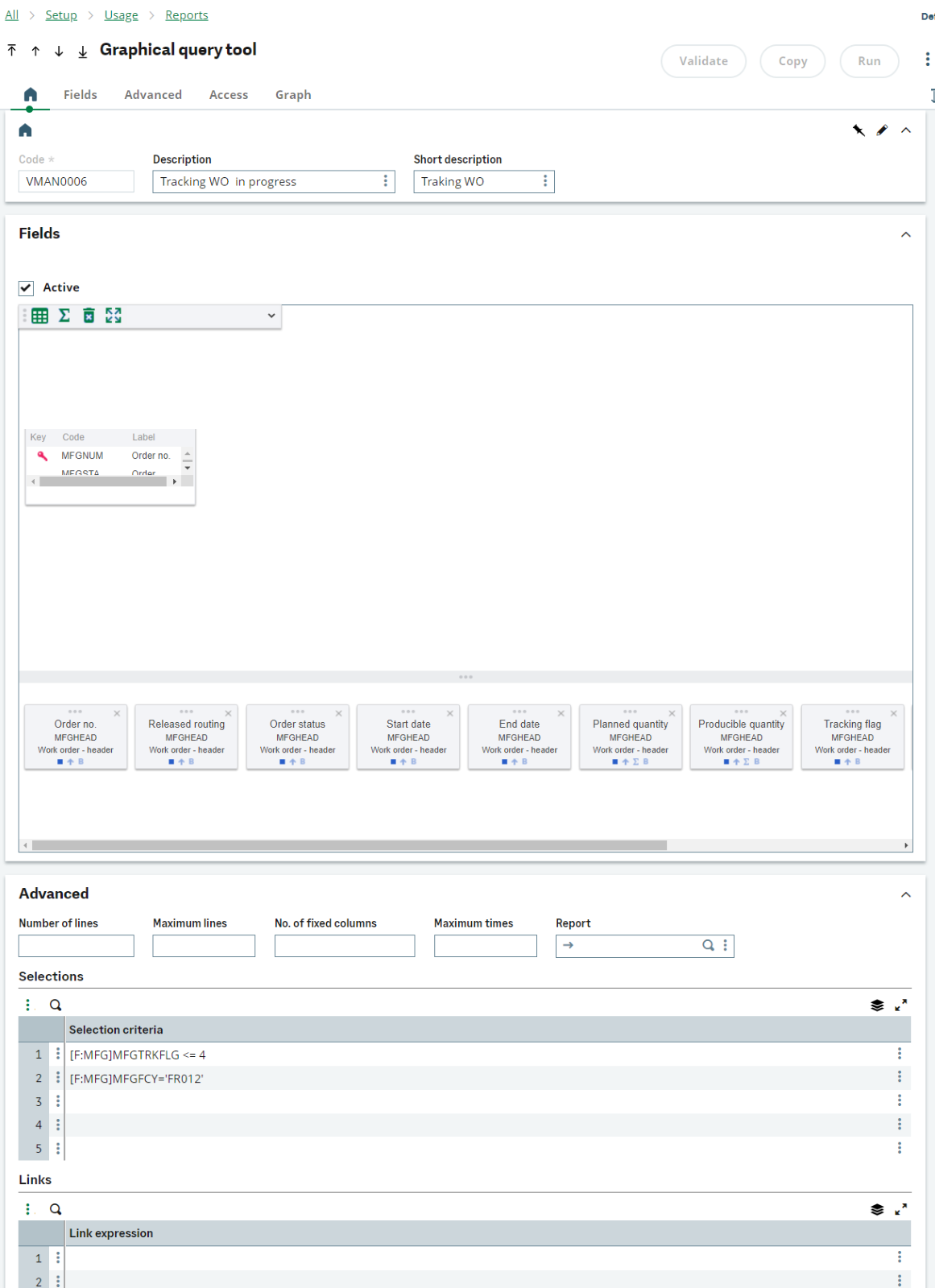
Task: Click the pencil edit icon in header panel
Action: pos(882,130)
